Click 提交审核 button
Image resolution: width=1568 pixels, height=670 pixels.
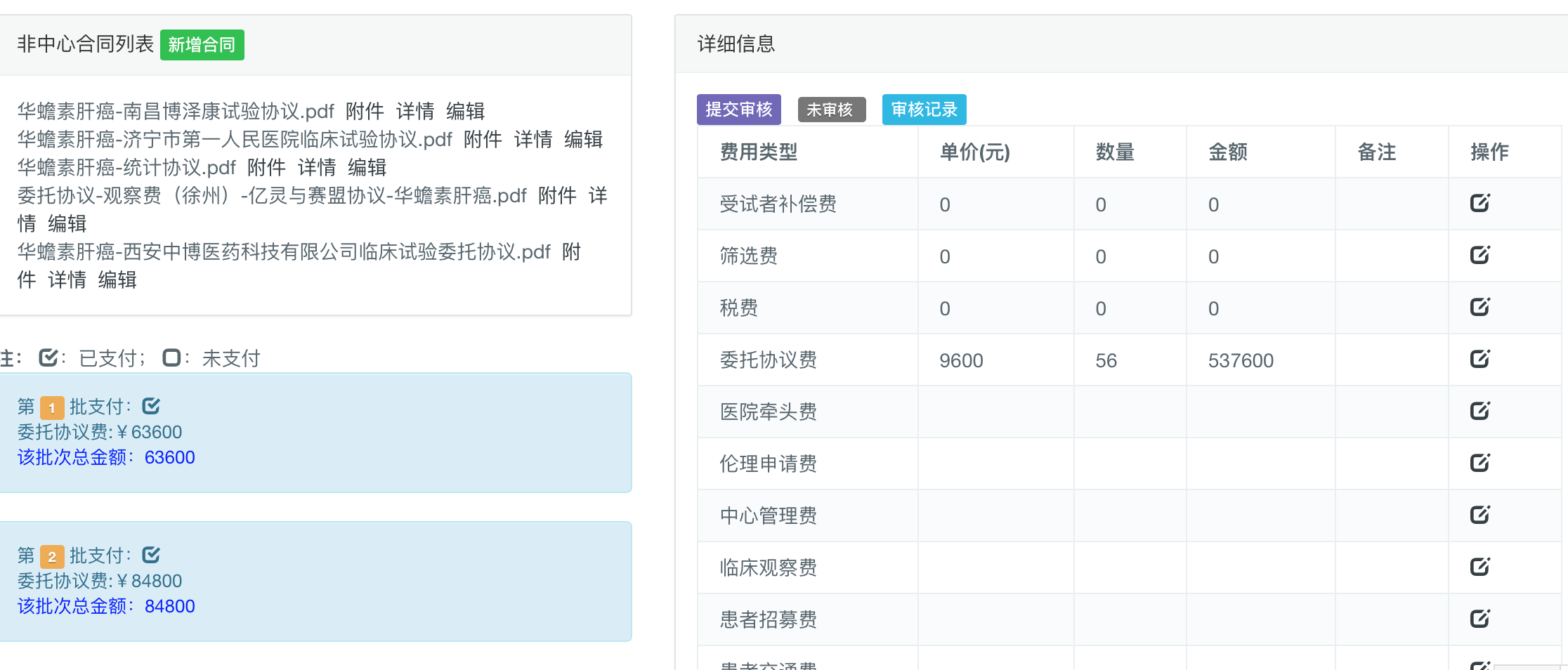click(x=739, y=110)
